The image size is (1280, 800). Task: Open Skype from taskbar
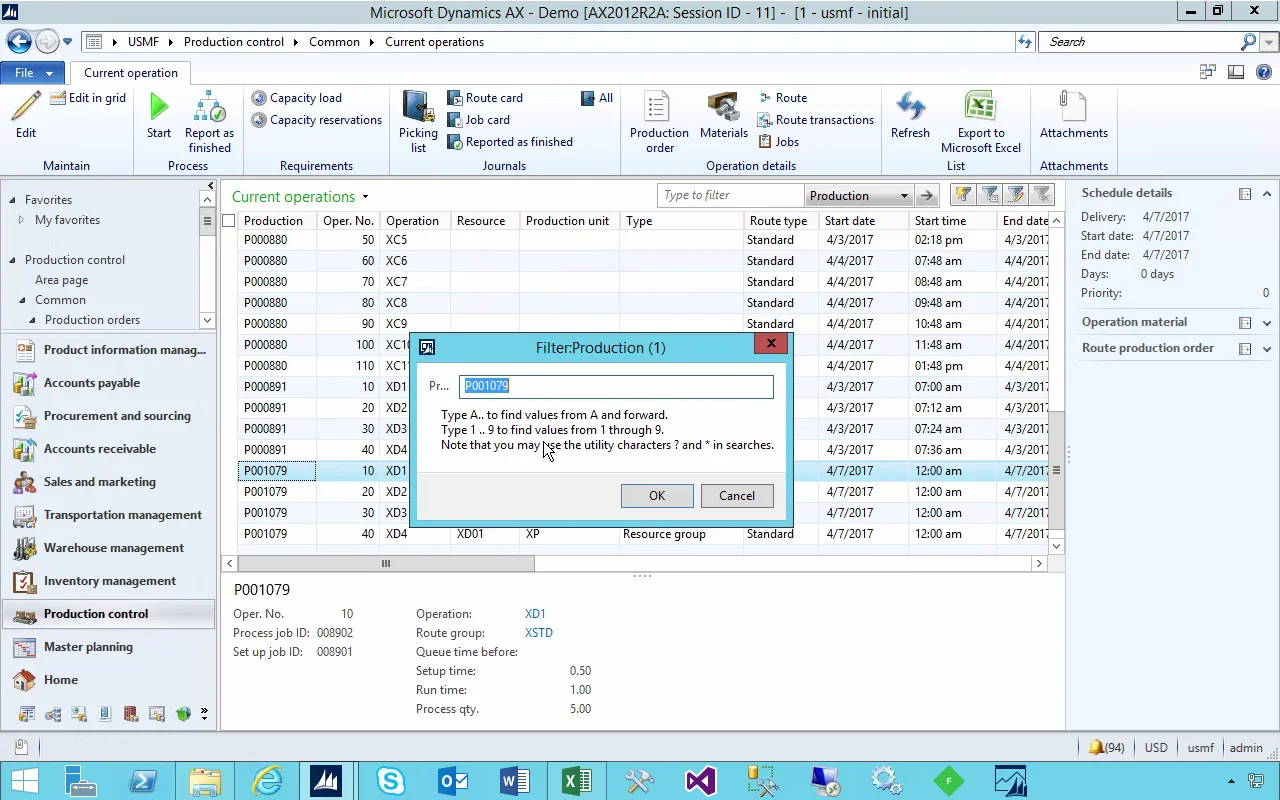click(x=391, y=780)
